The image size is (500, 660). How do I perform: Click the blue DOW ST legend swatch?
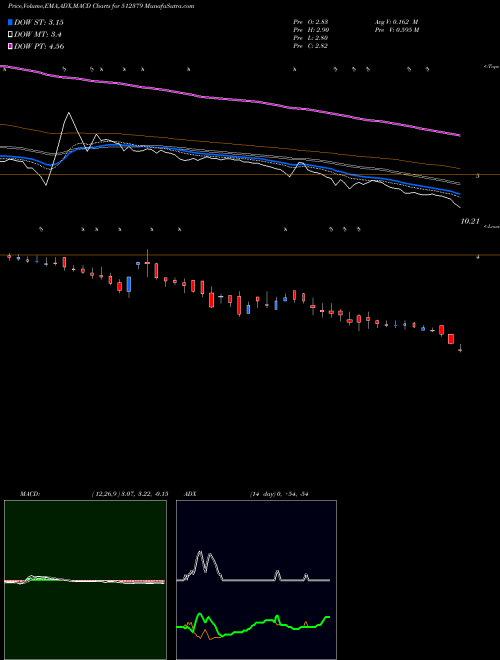10,22
